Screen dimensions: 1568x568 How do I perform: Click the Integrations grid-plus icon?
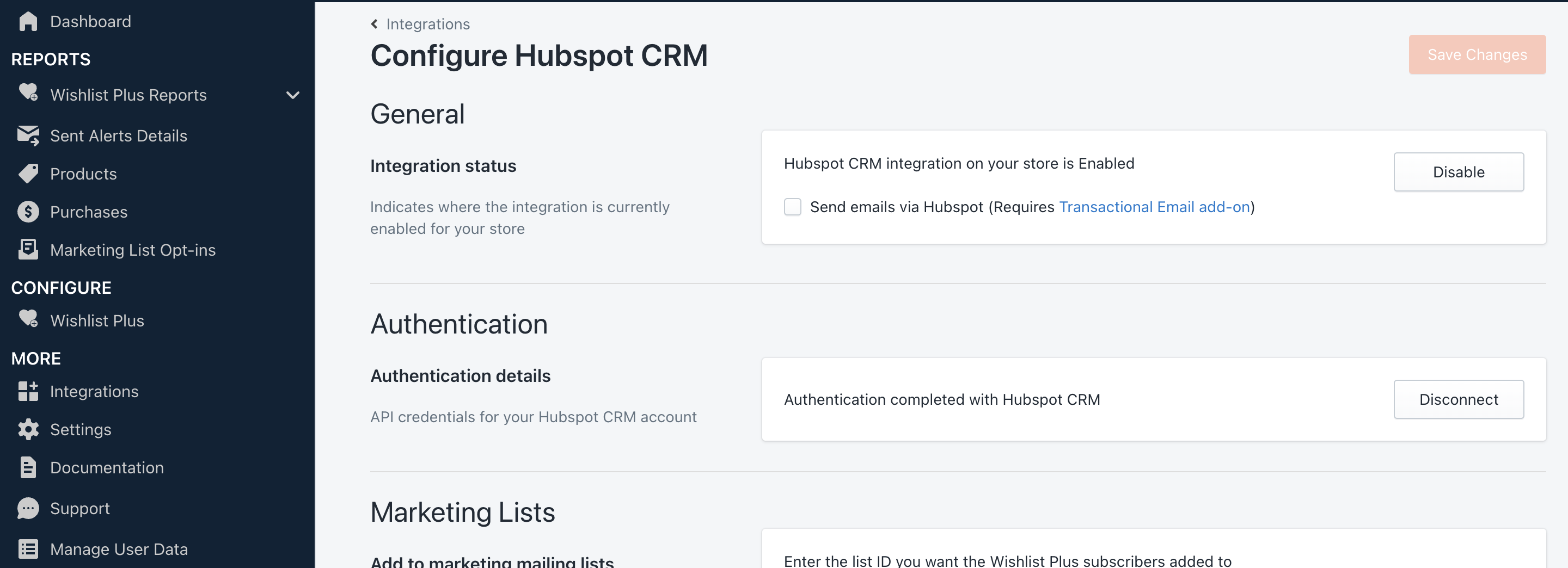(x=28, y=391)
